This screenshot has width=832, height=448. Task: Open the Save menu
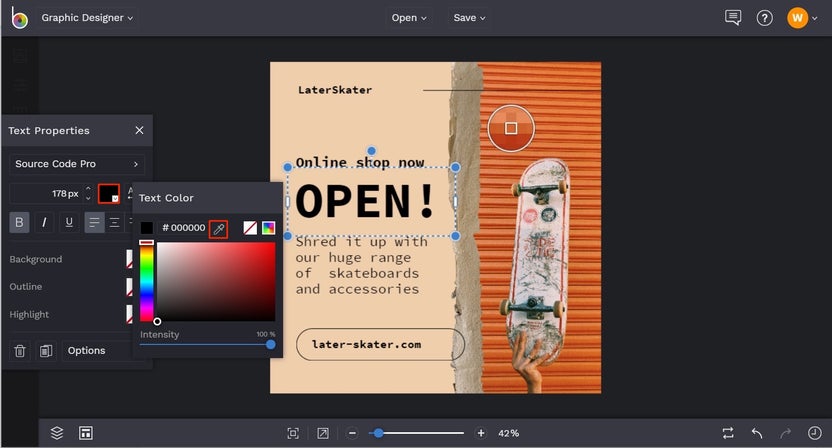[x=468, y=18]
